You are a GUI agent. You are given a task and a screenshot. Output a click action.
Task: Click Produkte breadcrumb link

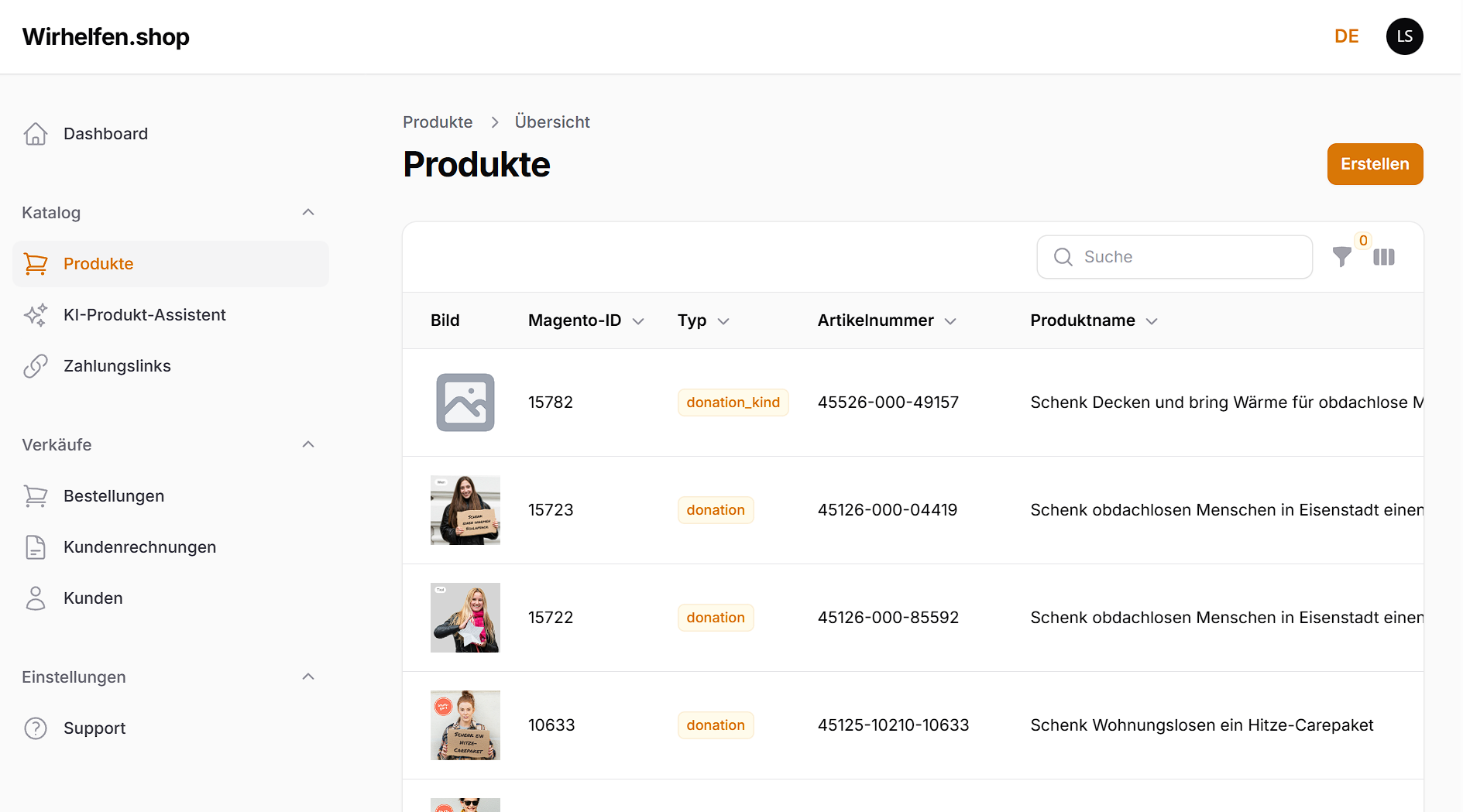pos(438,122)
